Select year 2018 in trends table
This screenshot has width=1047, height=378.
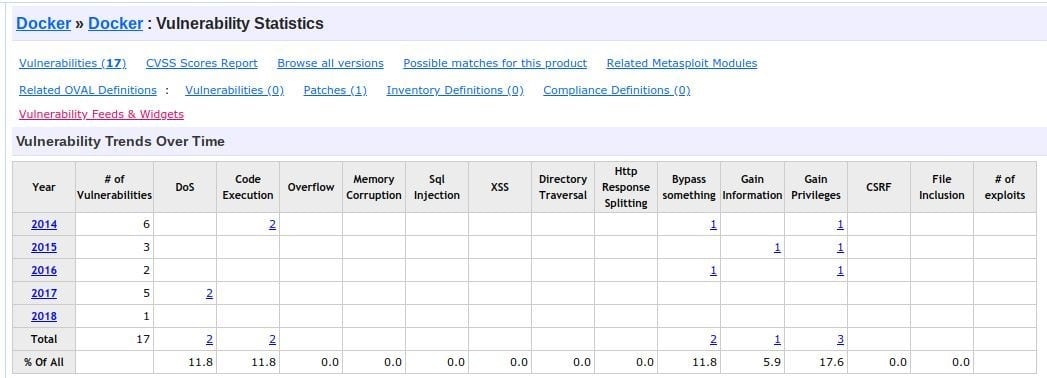[44, 317]
